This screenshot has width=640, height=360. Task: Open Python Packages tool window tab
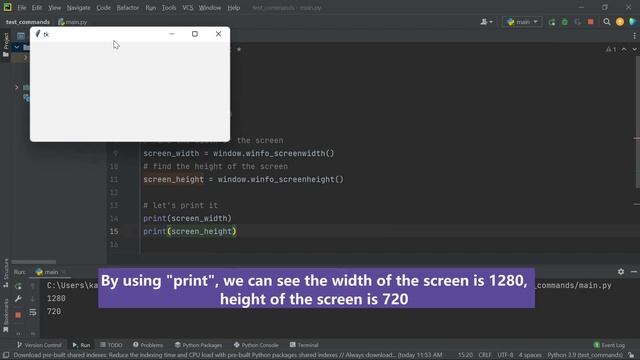[x=198, y=345]
